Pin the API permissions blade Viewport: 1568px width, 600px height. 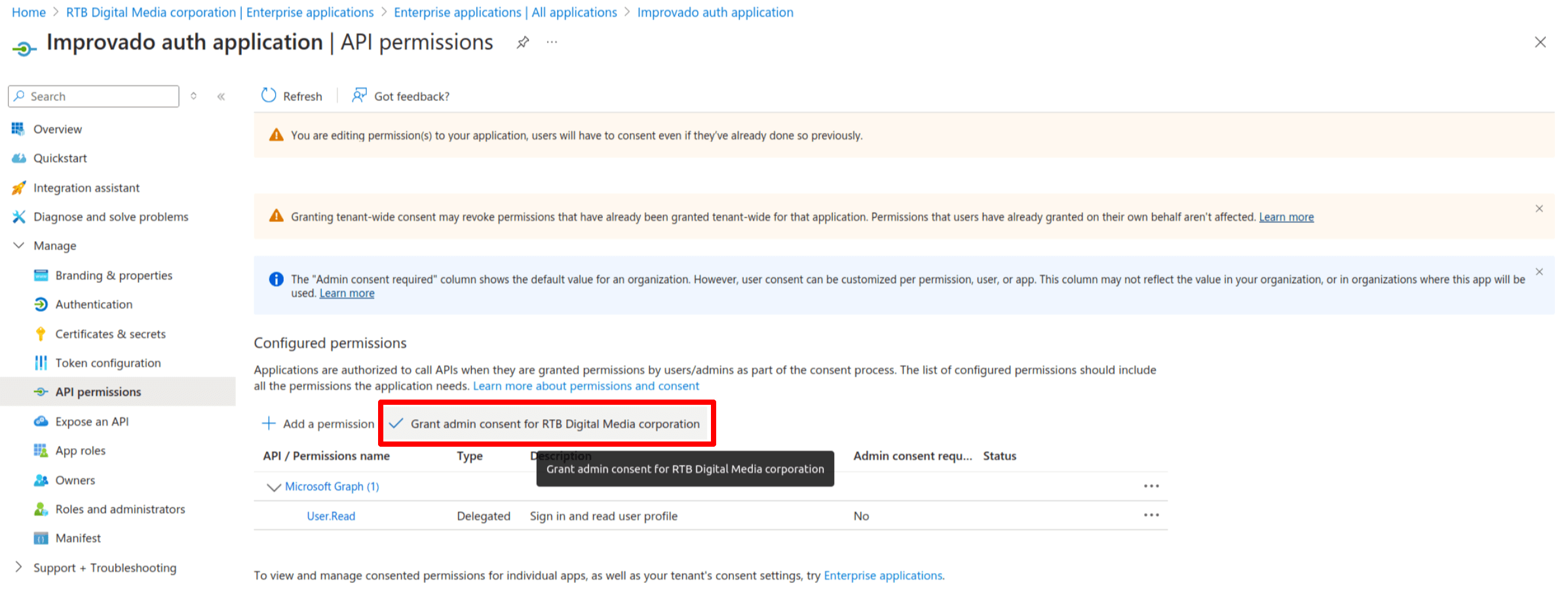pyautogui.click(x=522, y=43)
